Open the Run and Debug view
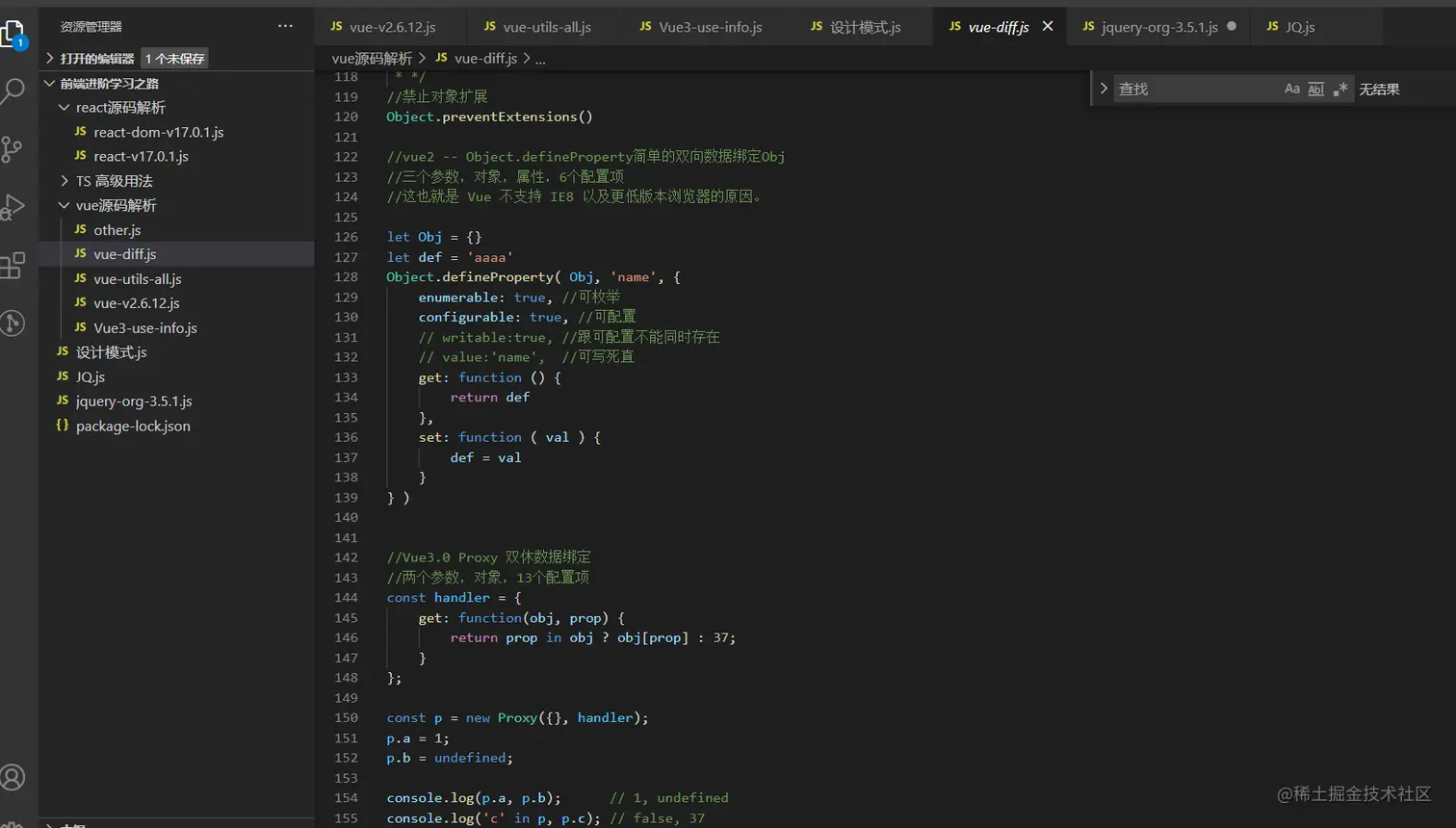 pos(13,207)
